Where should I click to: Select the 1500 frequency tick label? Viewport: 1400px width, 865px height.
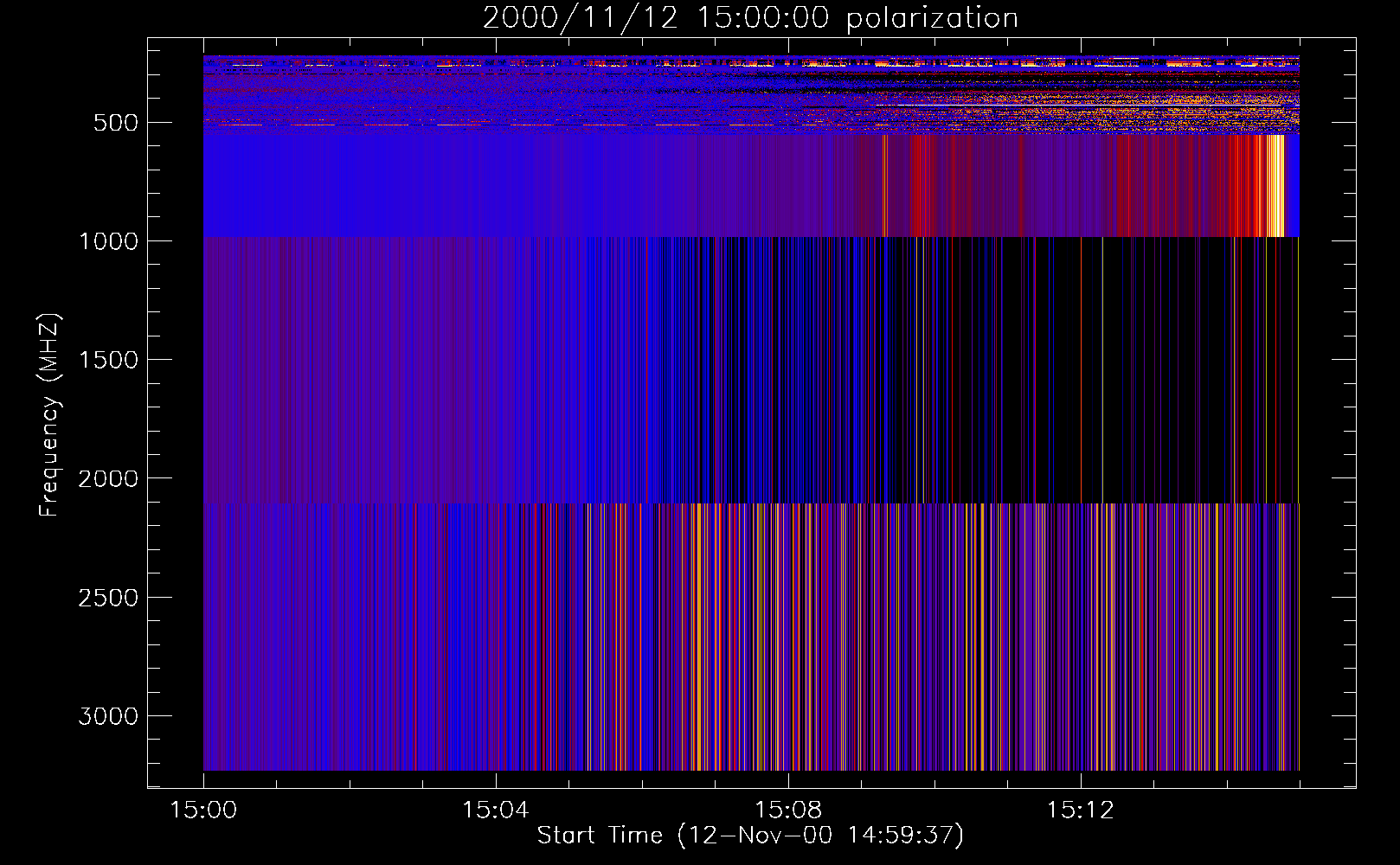coord(108,360)
